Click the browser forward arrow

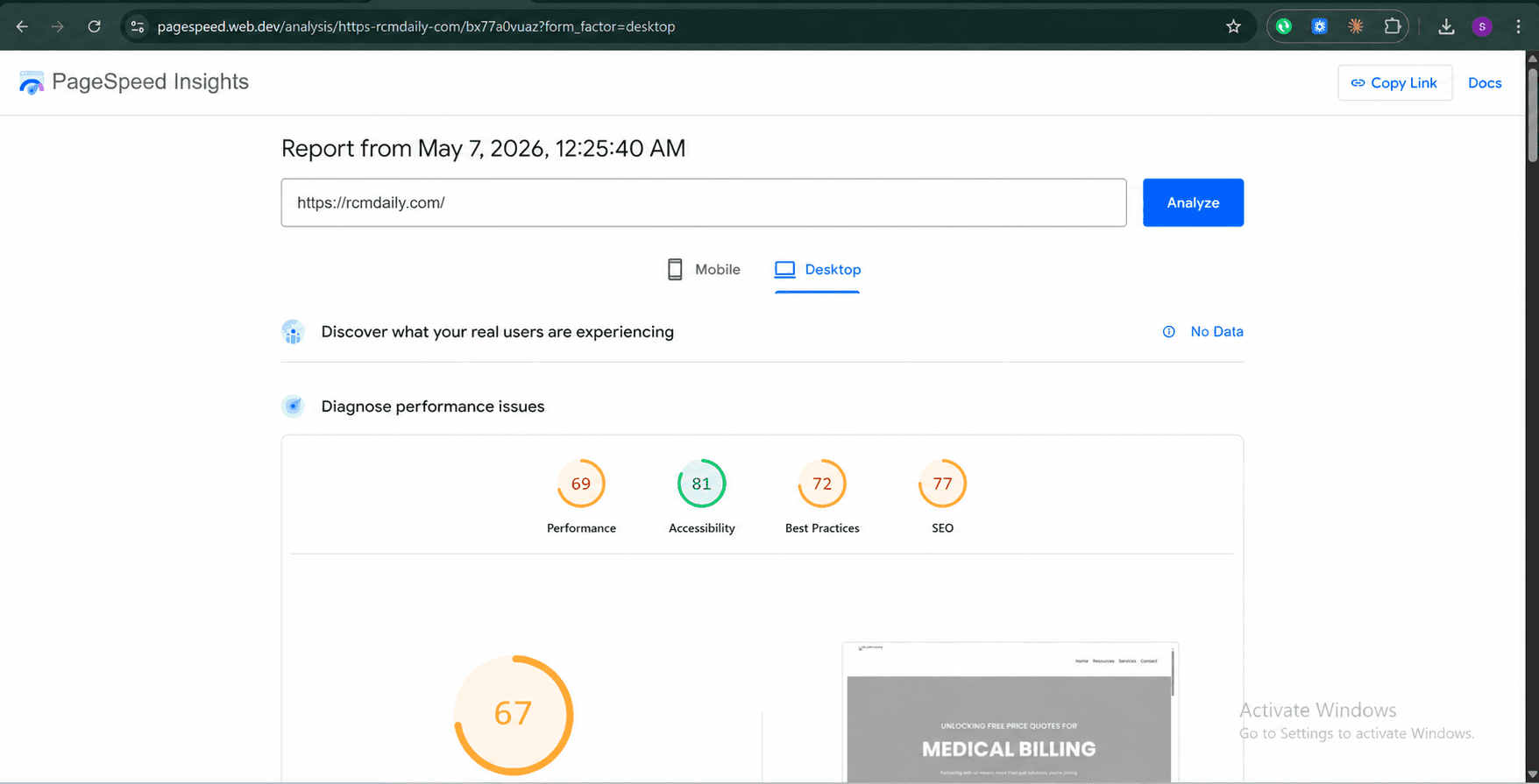click(57, 26)
